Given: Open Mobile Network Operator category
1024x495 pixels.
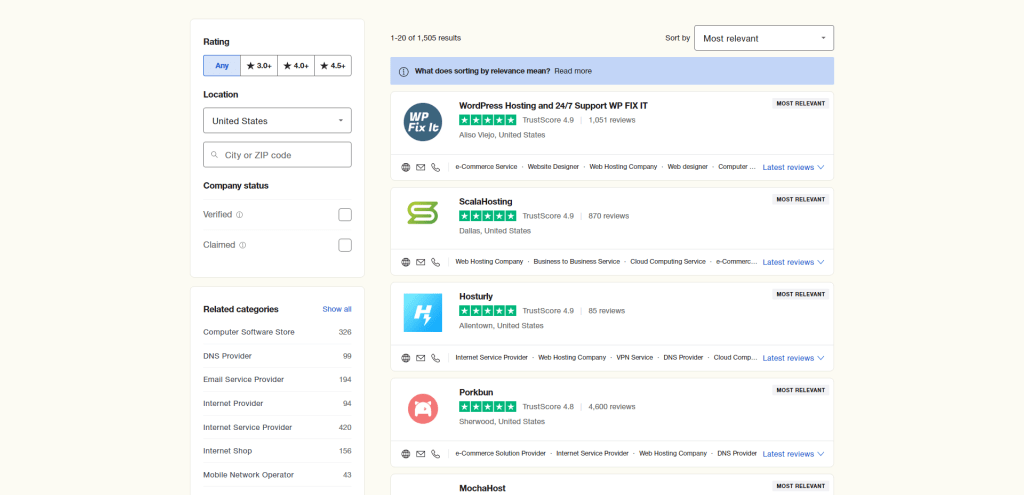Looking at the screenshot, I should pos(278,475).
